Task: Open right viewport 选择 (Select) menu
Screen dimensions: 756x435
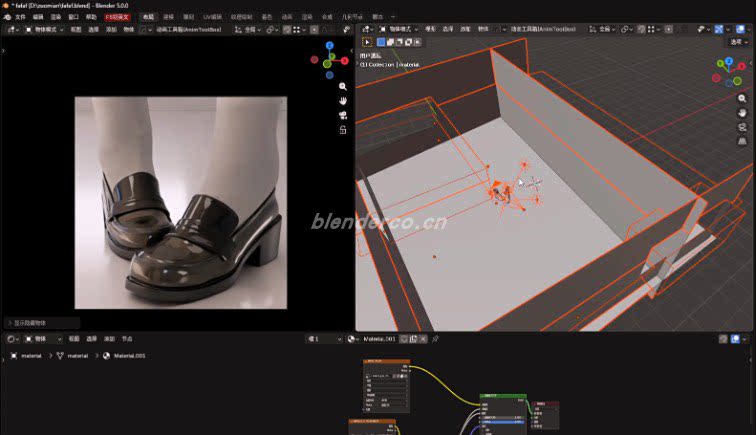Action: tap(448, 29)
